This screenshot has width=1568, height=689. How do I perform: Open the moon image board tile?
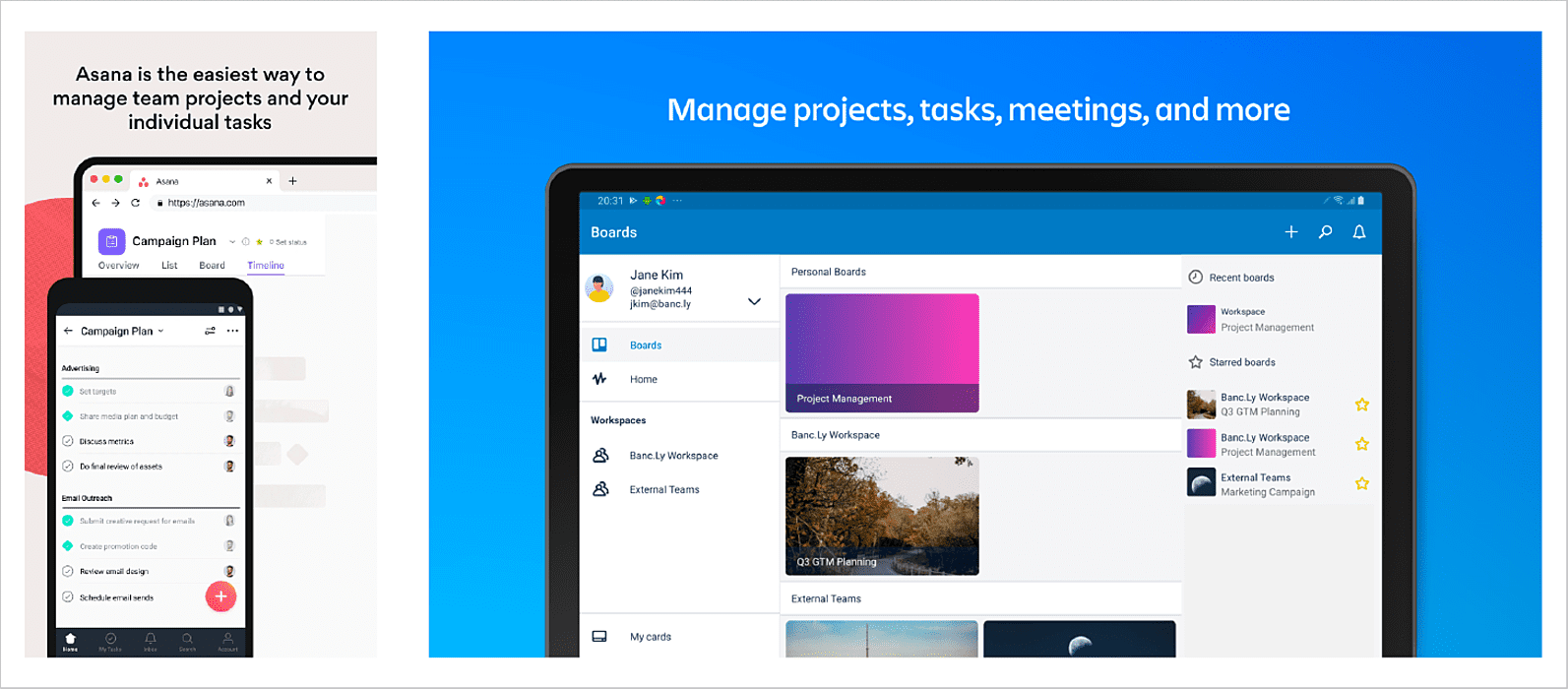click(x=1080, y=639)
